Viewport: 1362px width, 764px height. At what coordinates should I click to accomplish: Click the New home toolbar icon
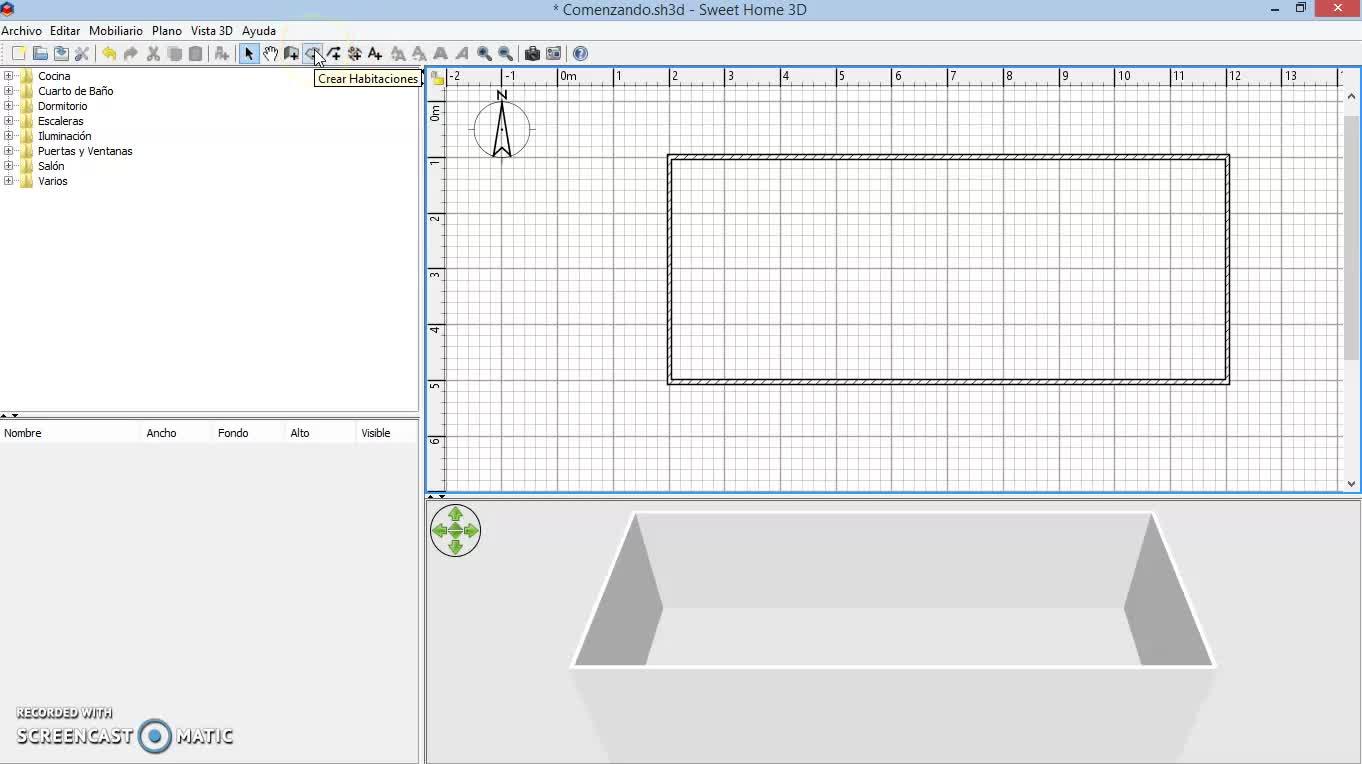18,54
